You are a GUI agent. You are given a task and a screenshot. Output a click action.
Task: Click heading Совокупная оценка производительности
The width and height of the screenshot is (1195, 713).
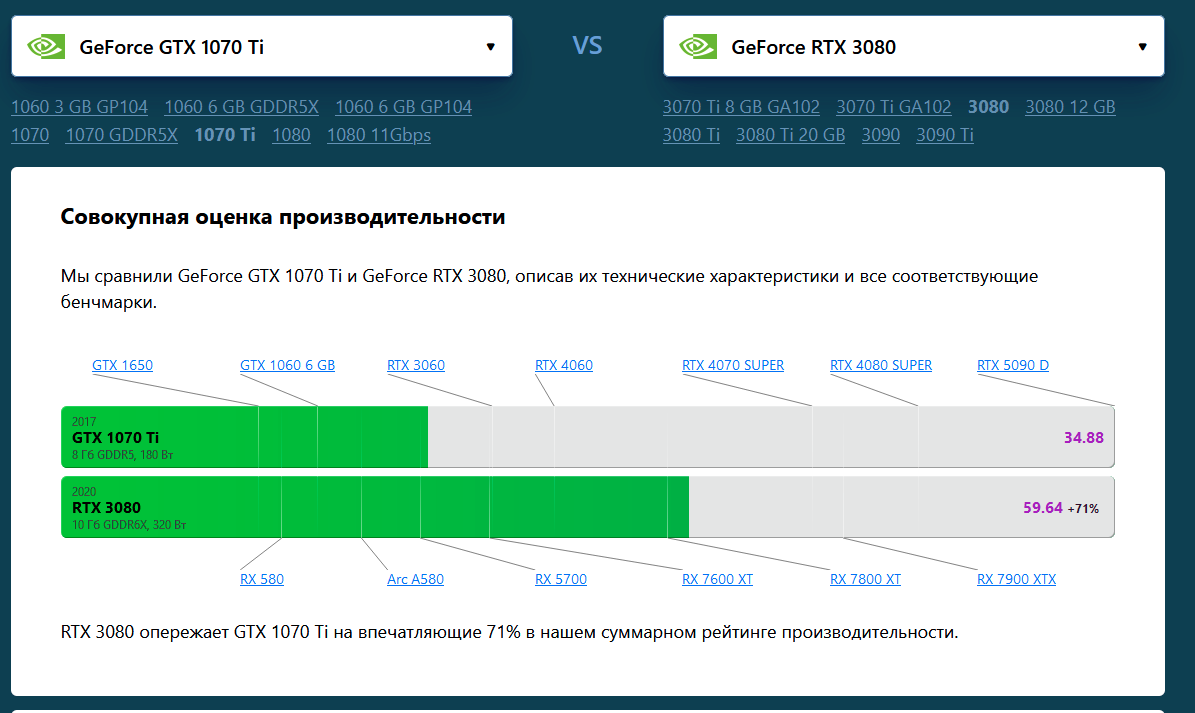283,217
